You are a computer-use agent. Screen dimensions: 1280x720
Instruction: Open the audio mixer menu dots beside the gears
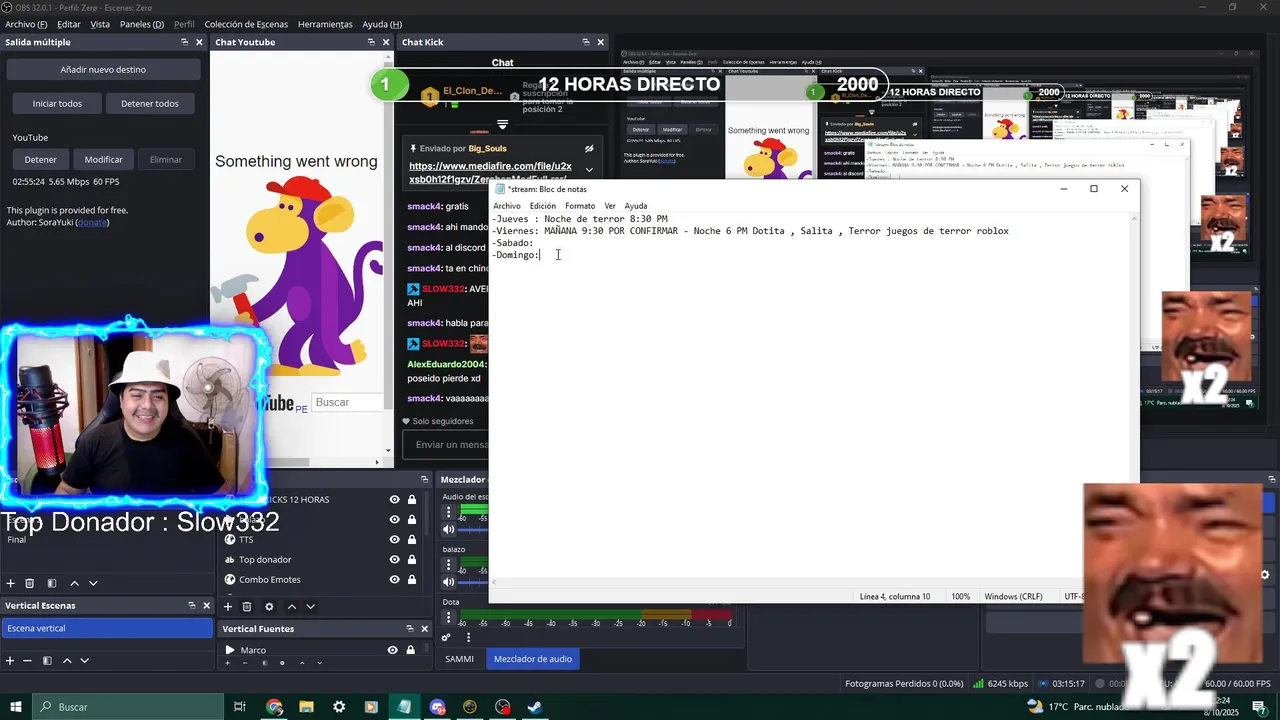[x=468, y=637]
